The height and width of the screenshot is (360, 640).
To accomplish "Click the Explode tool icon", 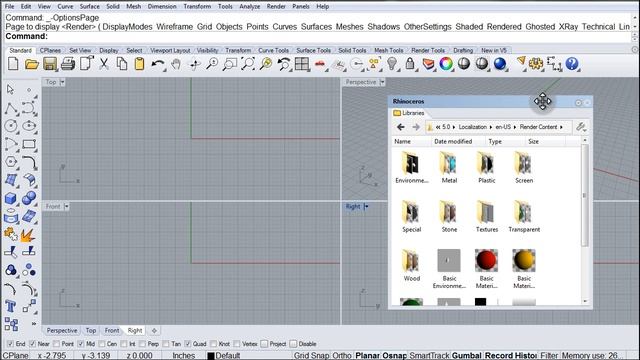I will 28,235.
